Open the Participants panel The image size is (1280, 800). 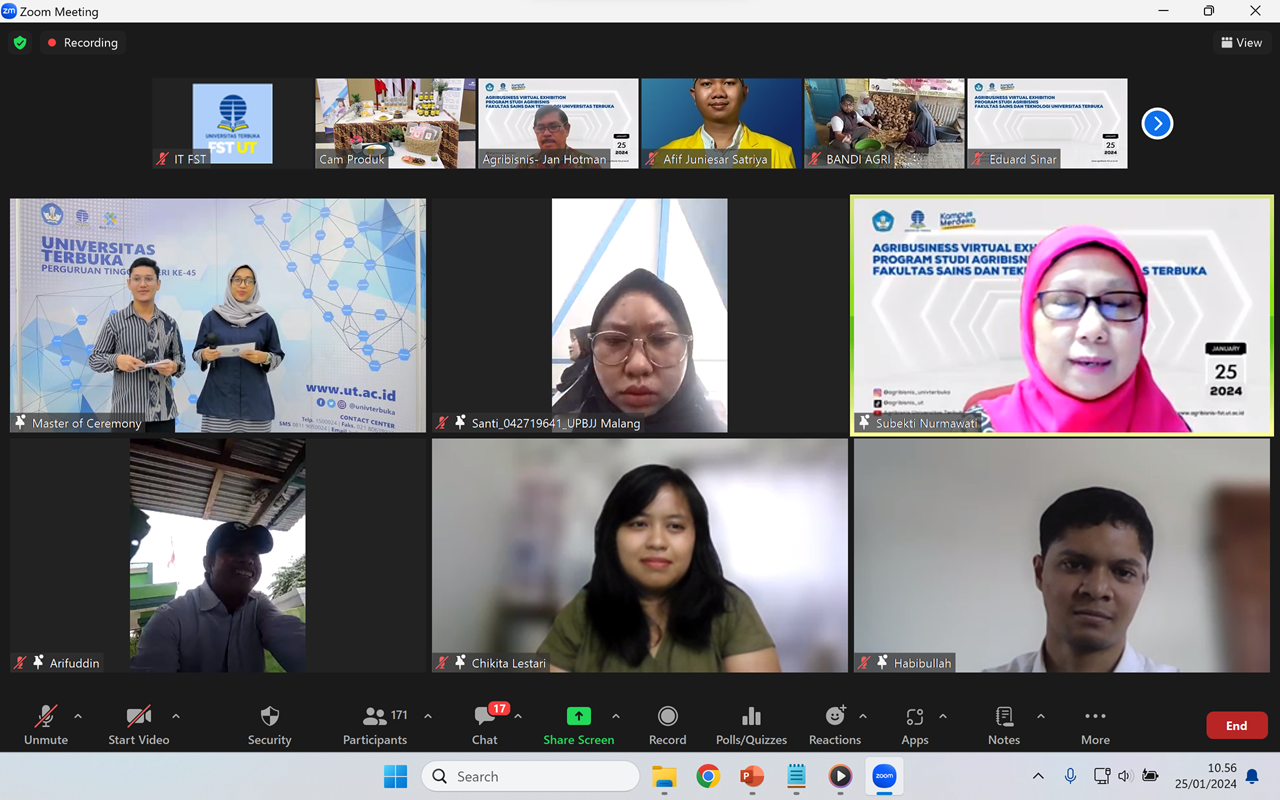point(375,725)
